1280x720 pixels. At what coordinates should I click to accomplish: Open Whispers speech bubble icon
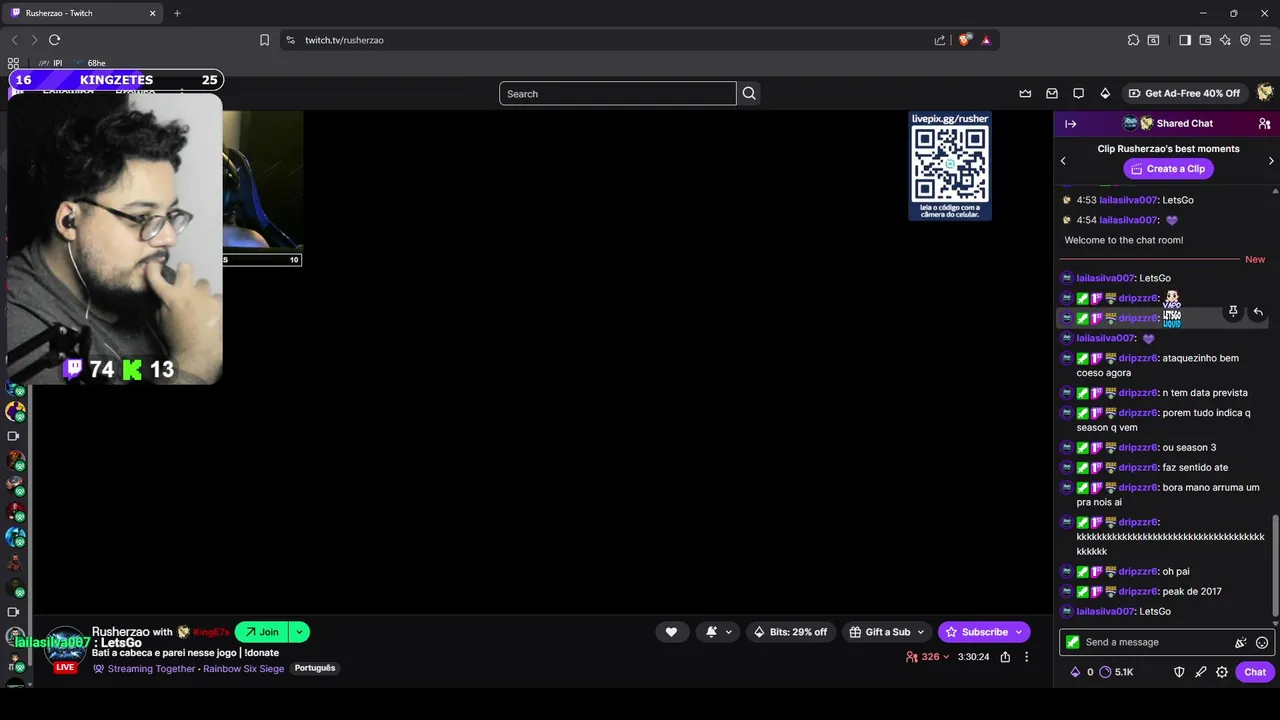click(1078, 93)
